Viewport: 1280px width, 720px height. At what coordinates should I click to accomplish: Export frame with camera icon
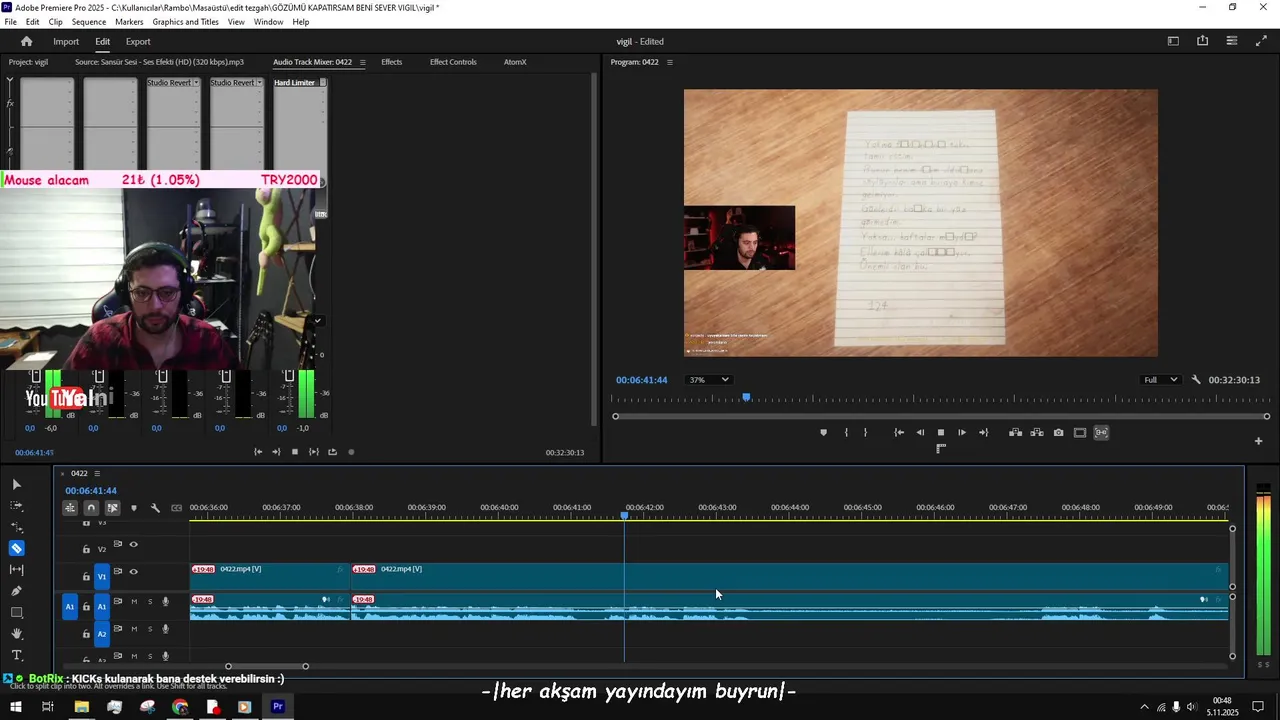[1058, 433]
